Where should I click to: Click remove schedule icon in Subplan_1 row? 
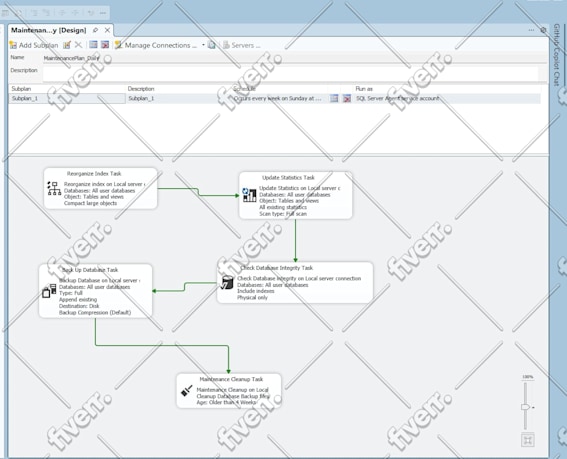click(346, 98)
